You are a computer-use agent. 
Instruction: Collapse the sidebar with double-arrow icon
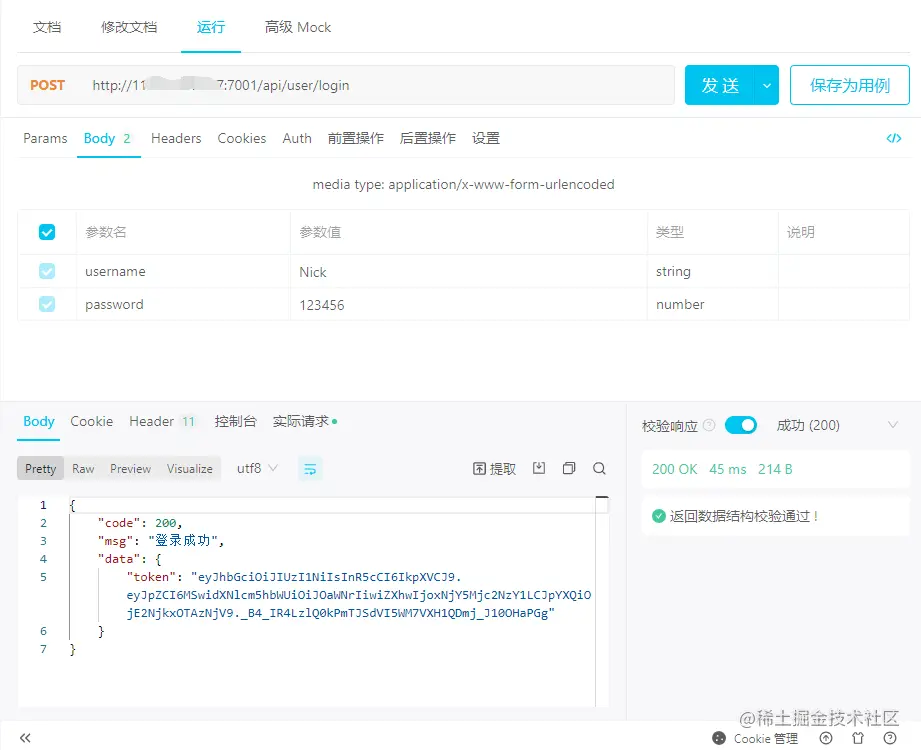(x=25, y=738)
